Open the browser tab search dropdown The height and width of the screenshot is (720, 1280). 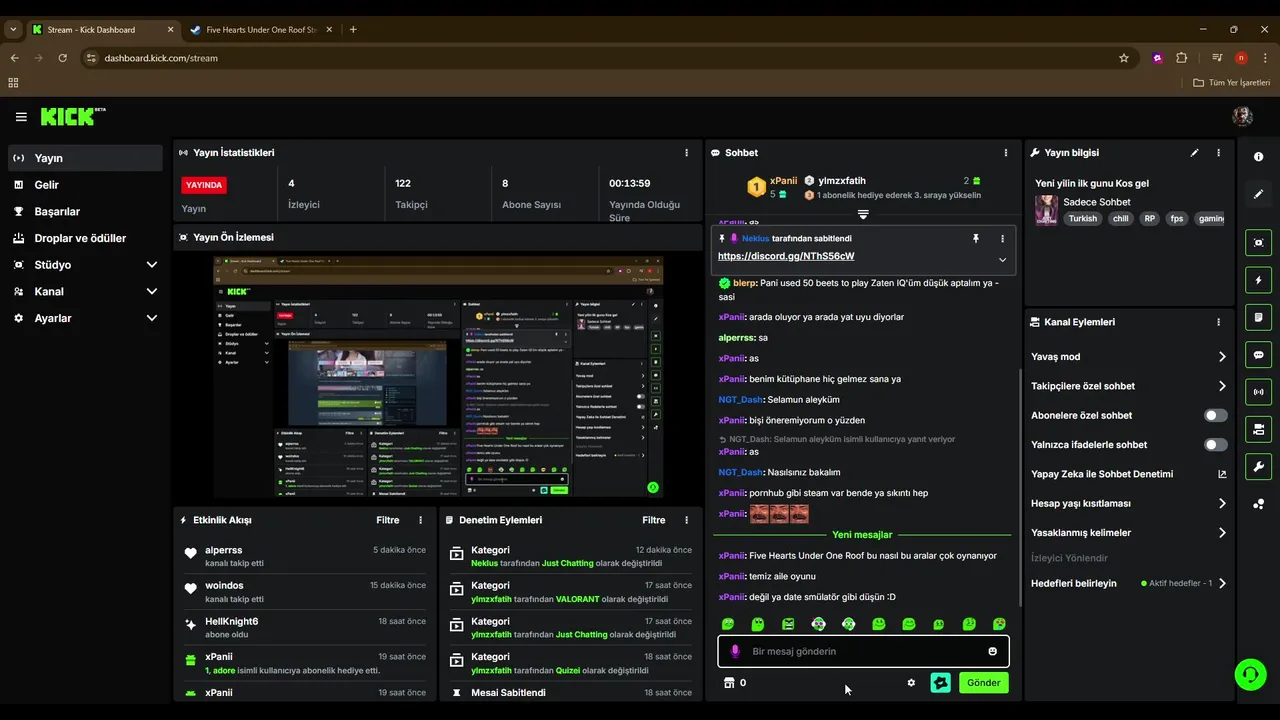(x=13, y=29)
